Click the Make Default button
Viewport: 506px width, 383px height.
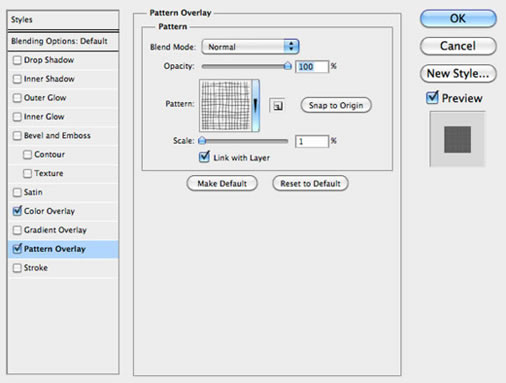pos(222,184)
